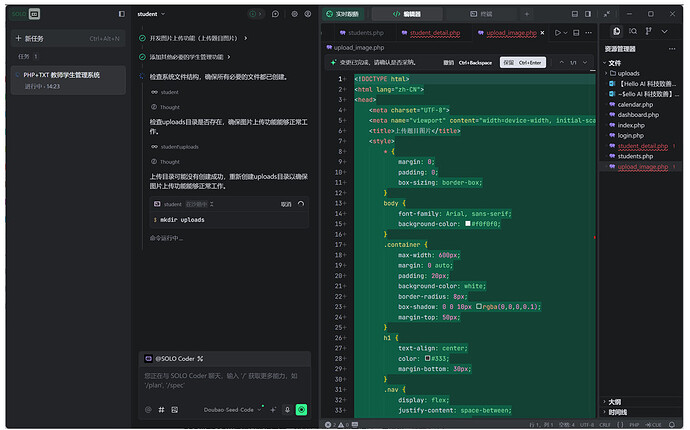Collapse the task sidebar panel

(121, 14)
